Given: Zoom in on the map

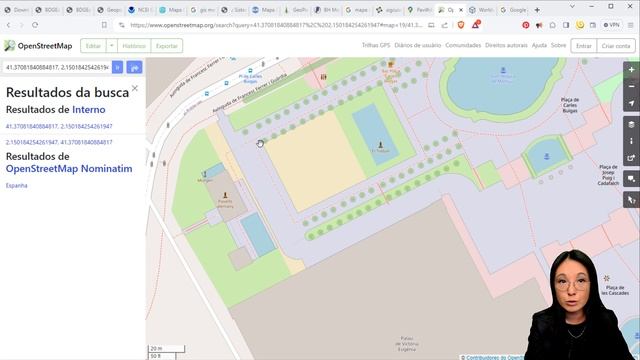Looking at the screenshot, I should [x=631, y=70].
